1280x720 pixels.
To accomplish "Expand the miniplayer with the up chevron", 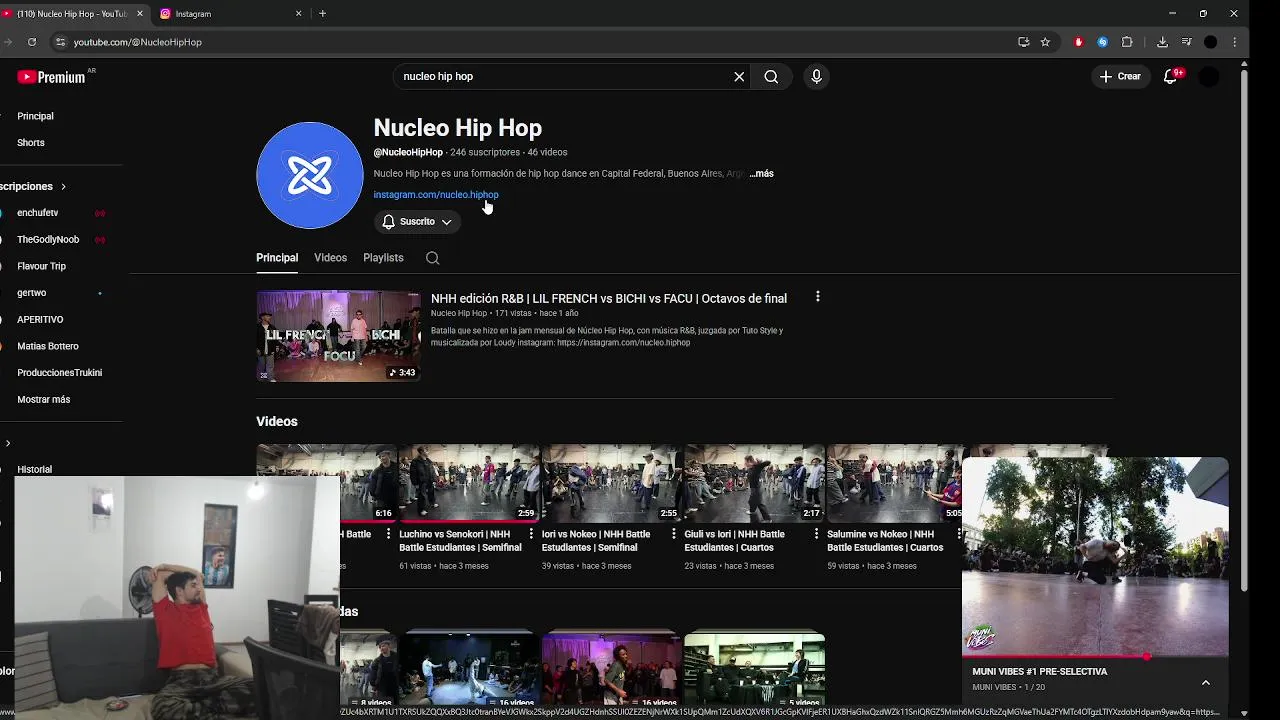I will click(1205, 683).
